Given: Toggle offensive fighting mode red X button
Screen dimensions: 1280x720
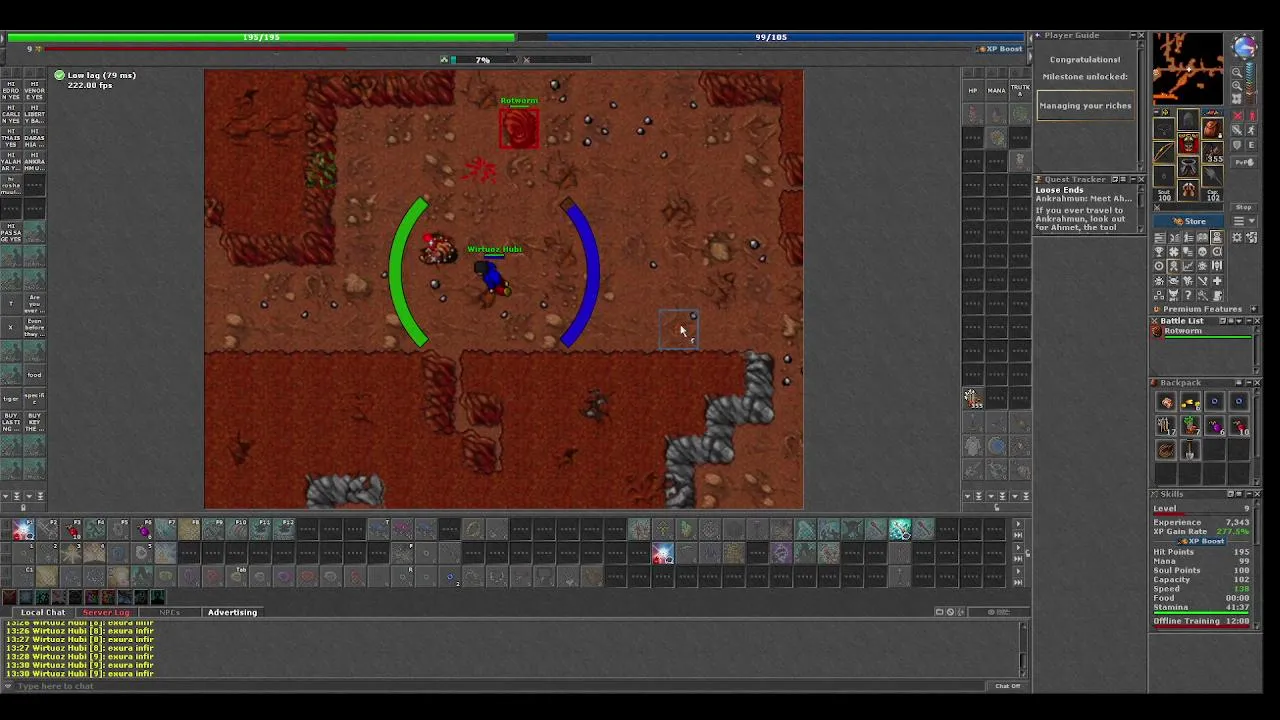Looking at the screenshot, I should (1237, 116).
